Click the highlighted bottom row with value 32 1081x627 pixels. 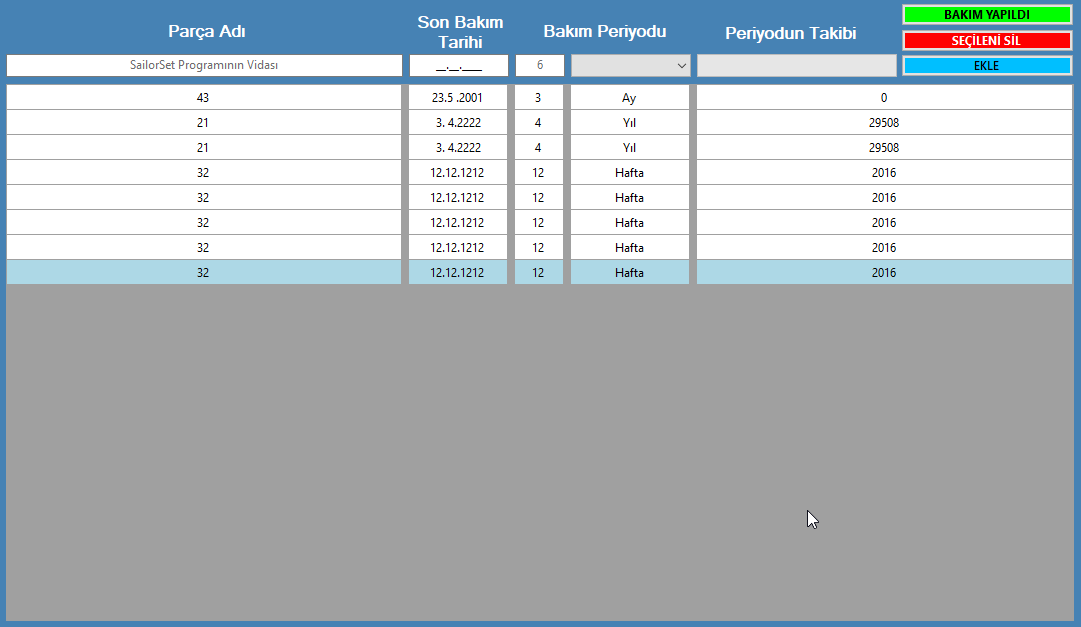pos(204,271)
